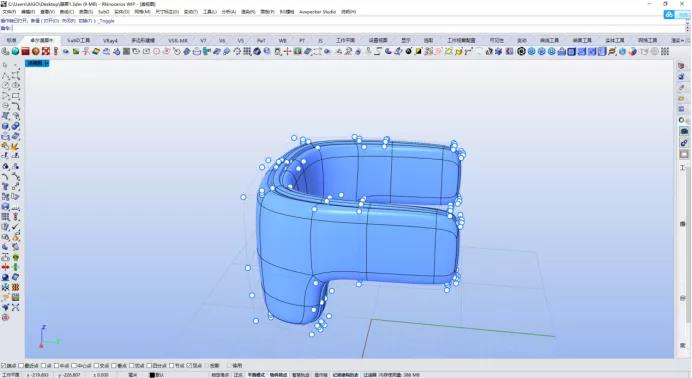The height and width of the screenshot is (378, 692).
Task: Switch to the VRay4 toolbar tab
Action: point(110,41)
